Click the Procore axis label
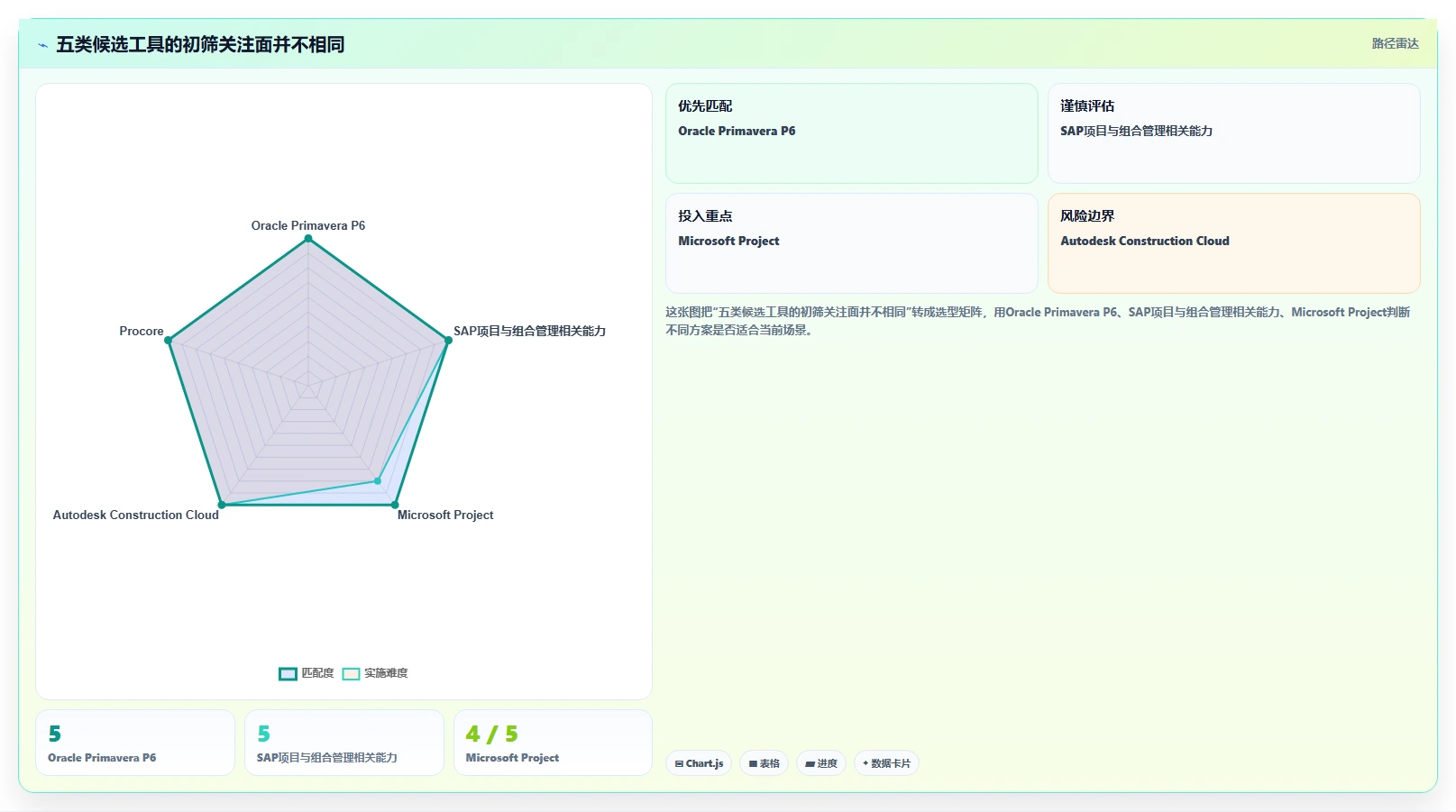Image resolution: width=1456 pixels, height=812 pixels. click(142, 331)
